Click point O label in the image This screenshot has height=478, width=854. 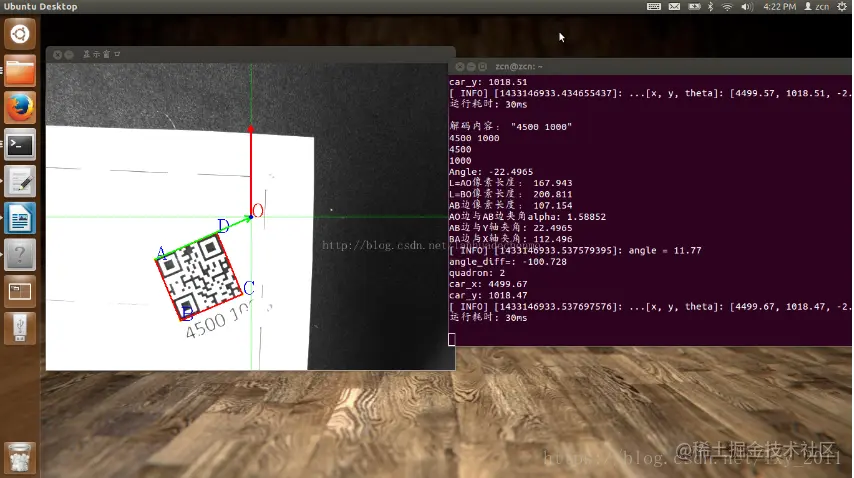258,211
